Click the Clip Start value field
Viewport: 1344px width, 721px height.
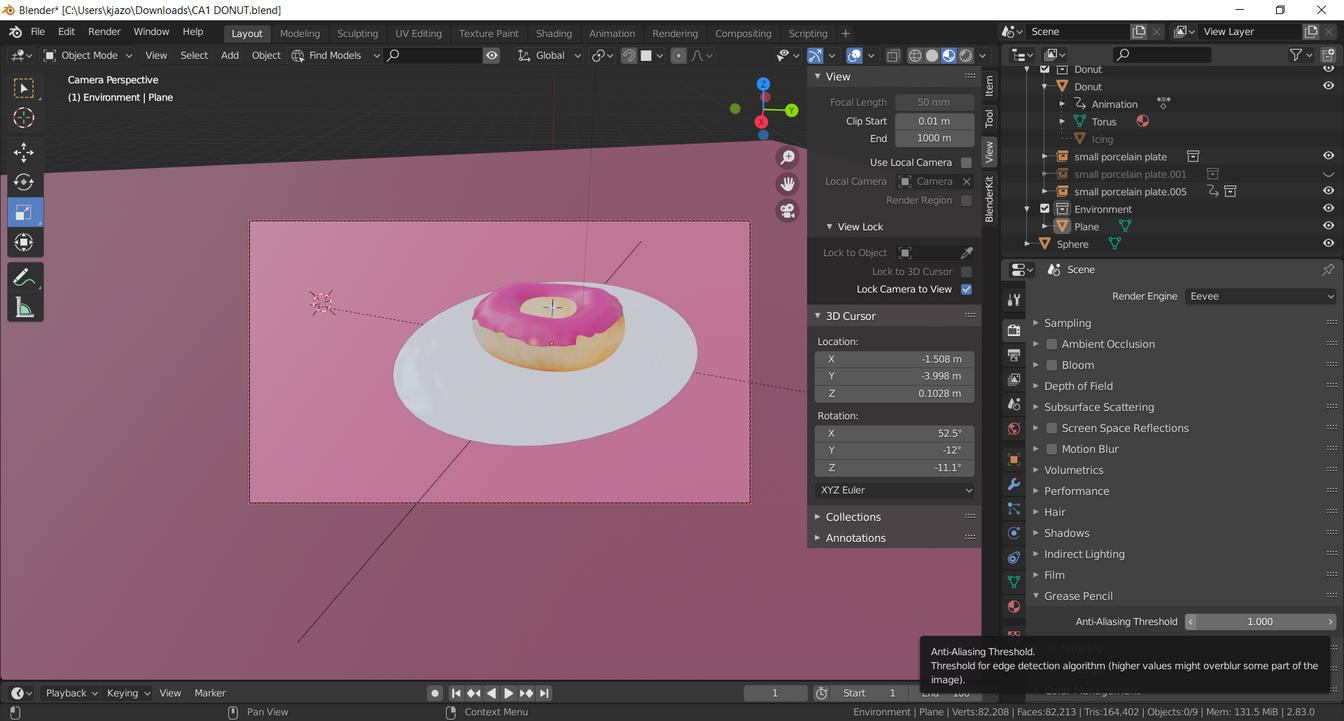[x=934, y=121]
